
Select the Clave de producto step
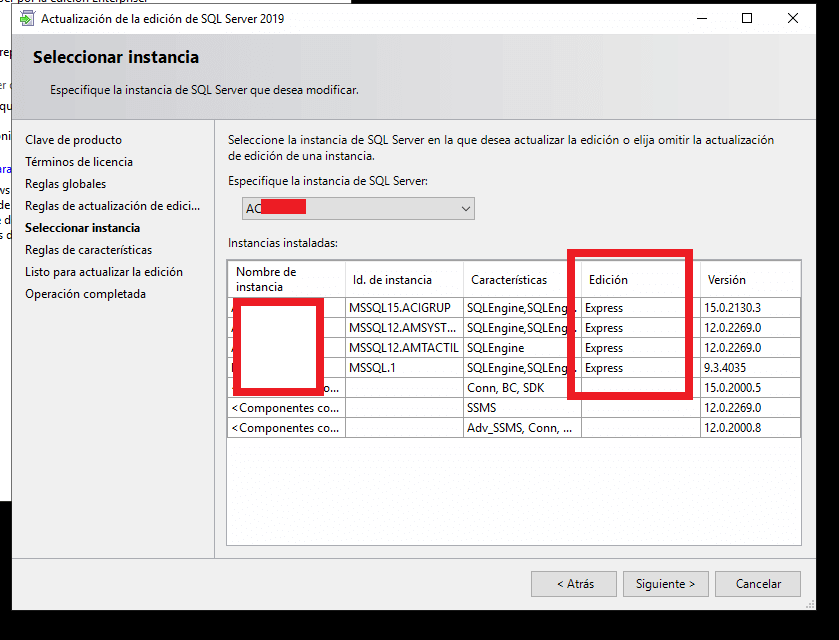(73, 140)
